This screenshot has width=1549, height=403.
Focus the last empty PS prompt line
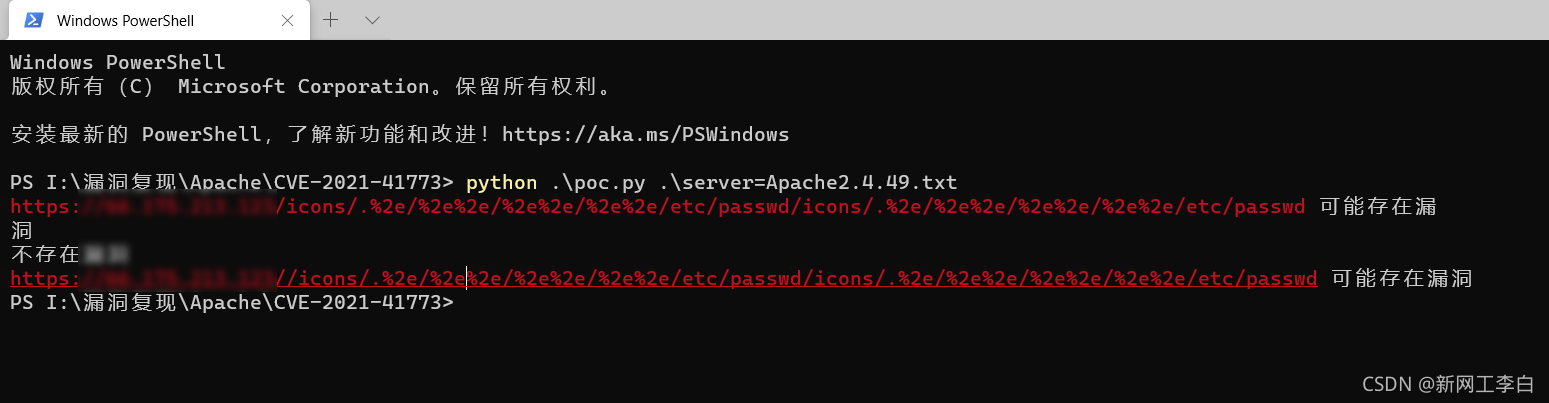tap(232, 302)
